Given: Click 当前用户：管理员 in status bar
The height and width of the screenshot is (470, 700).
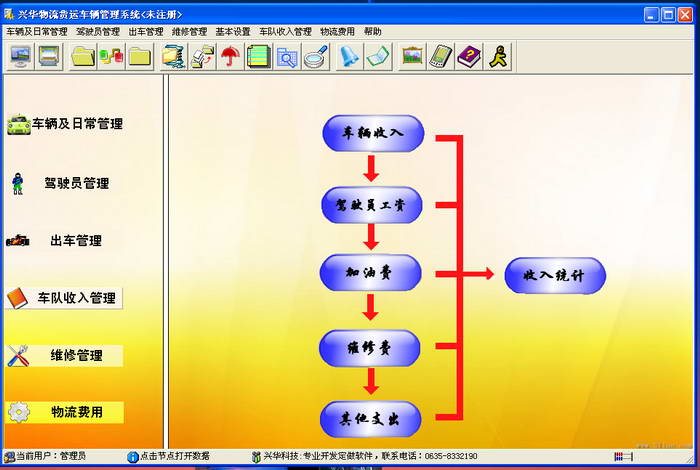Looking at the screenshot, I should pos(51,456).
